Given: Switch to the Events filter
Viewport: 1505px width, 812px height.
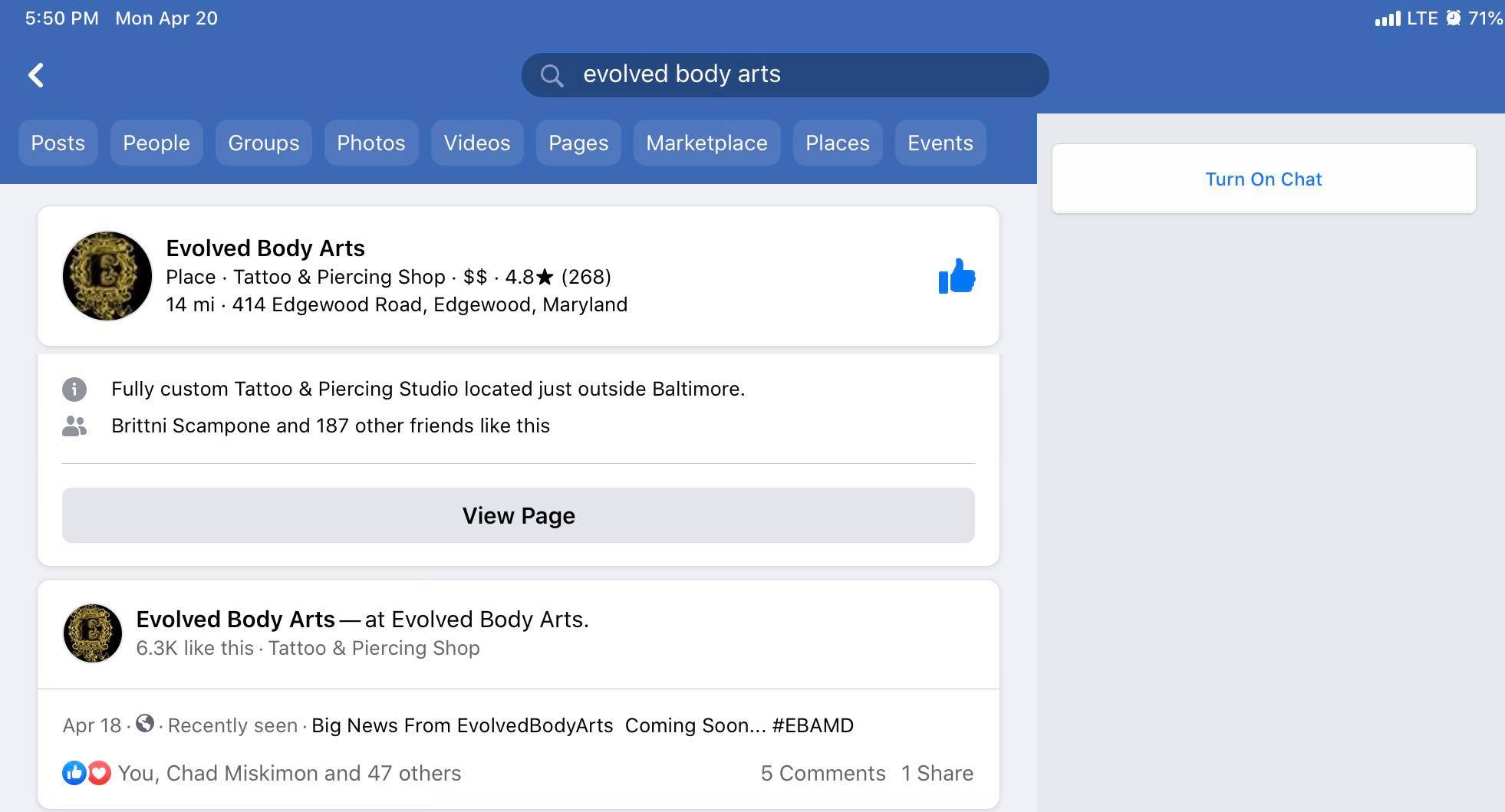Looking at the screenshot, I should click(x=940, y=143).
